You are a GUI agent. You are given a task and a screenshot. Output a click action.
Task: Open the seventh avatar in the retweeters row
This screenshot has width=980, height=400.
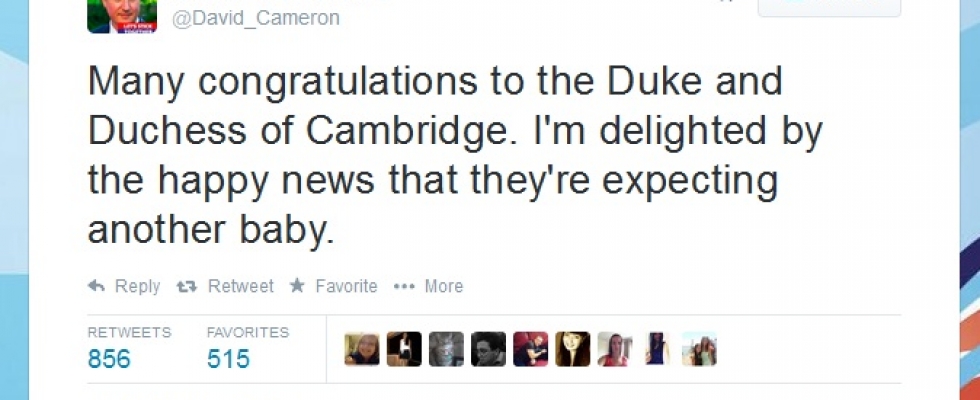point(615,349)
